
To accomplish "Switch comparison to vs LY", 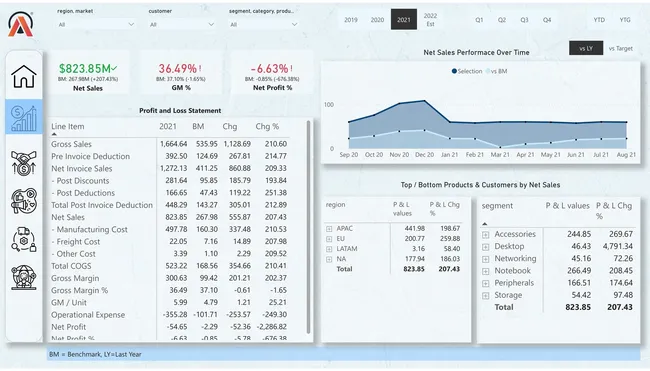I will (x=586, y=48).
